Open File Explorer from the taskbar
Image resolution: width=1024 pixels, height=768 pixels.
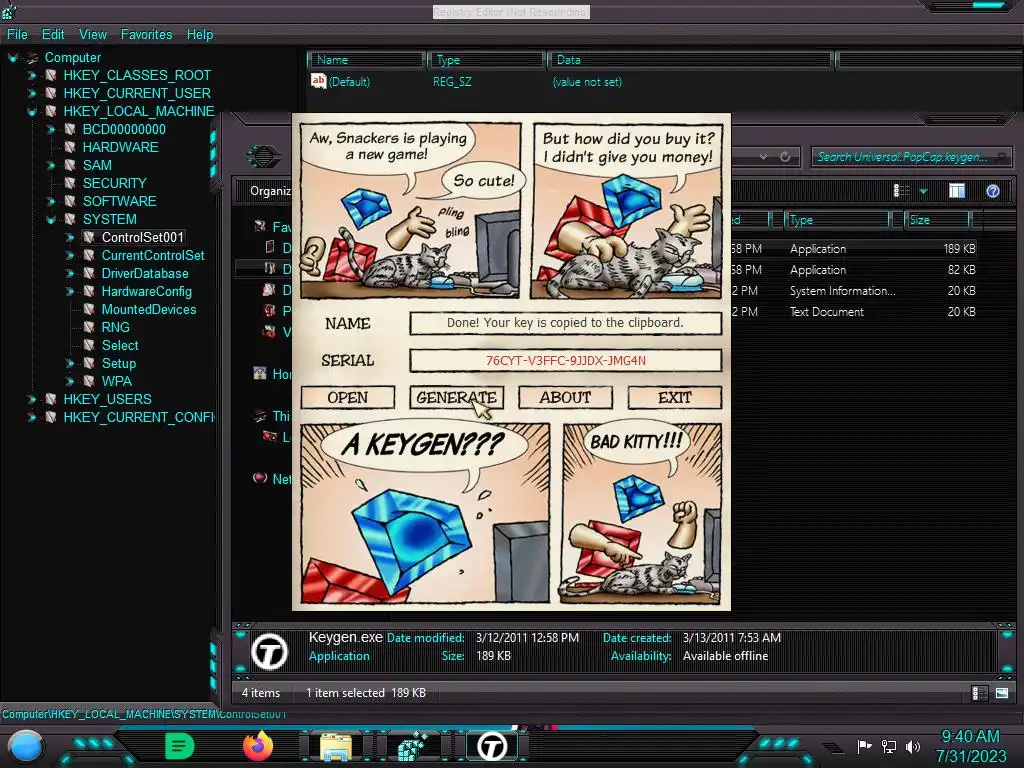(x=335, y=746)
